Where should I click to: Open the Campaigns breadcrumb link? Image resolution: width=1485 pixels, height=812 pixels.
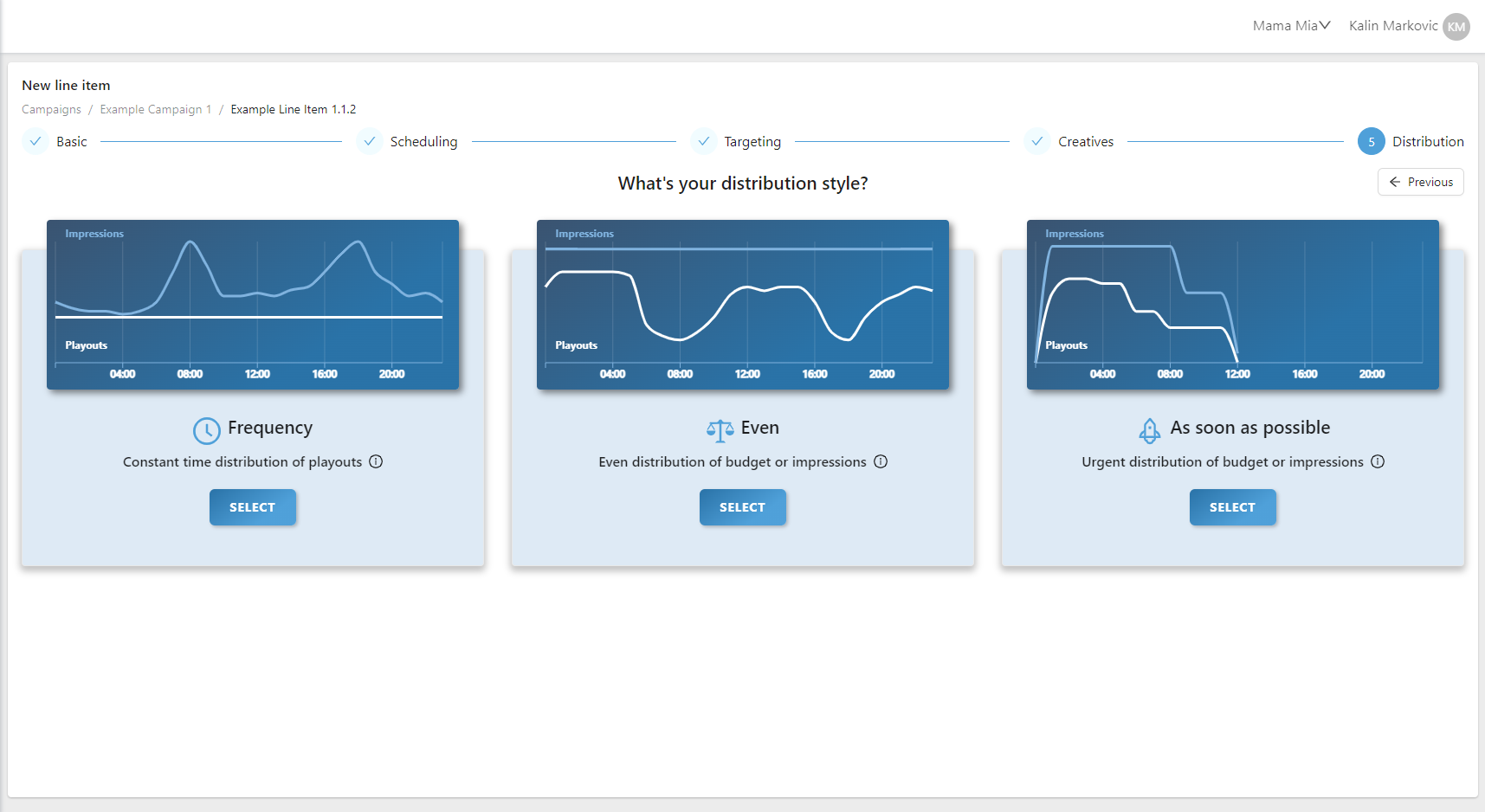(x=51, y=110)
